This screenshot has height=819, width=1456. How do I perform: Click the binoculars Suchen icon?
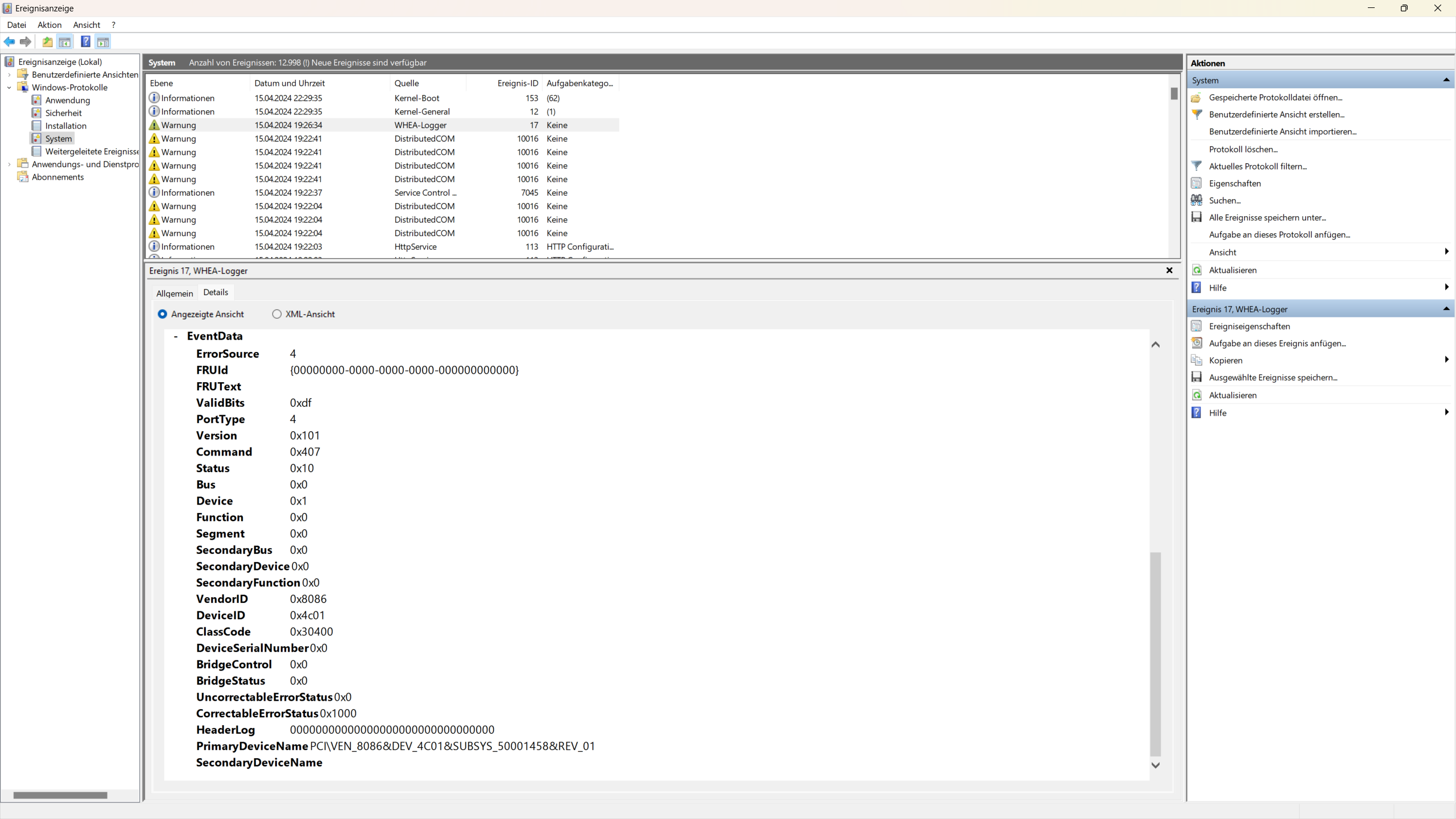[1197, 200]
